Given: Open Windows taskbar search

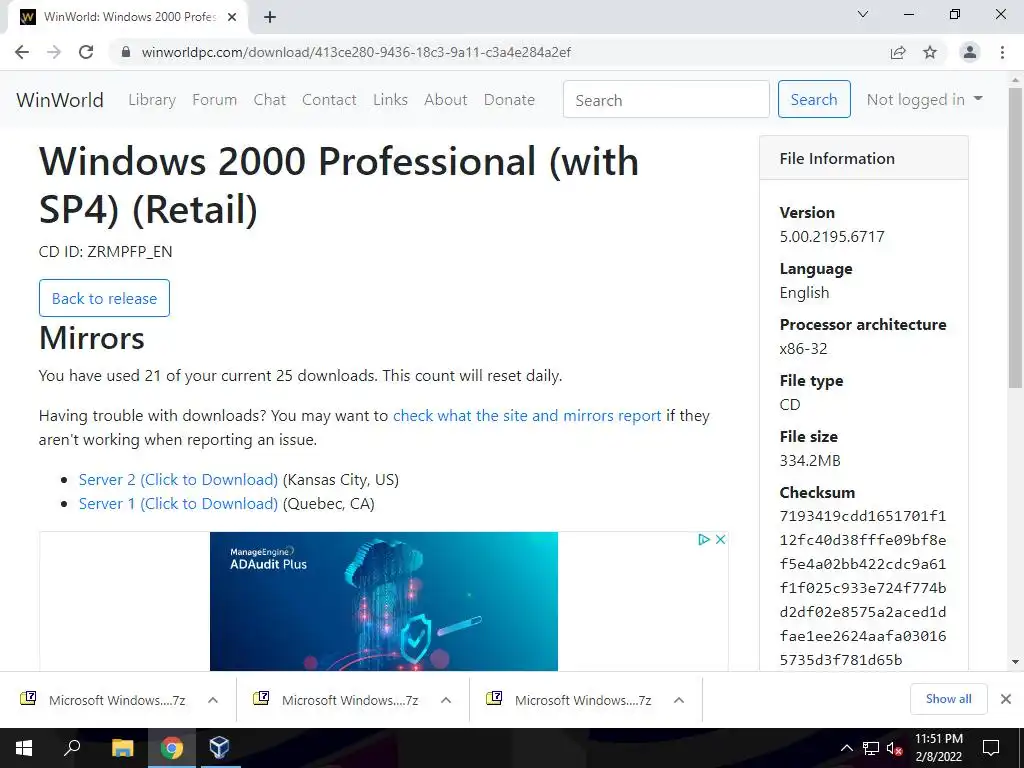Looking at the screenshot, I should point(72,748).
